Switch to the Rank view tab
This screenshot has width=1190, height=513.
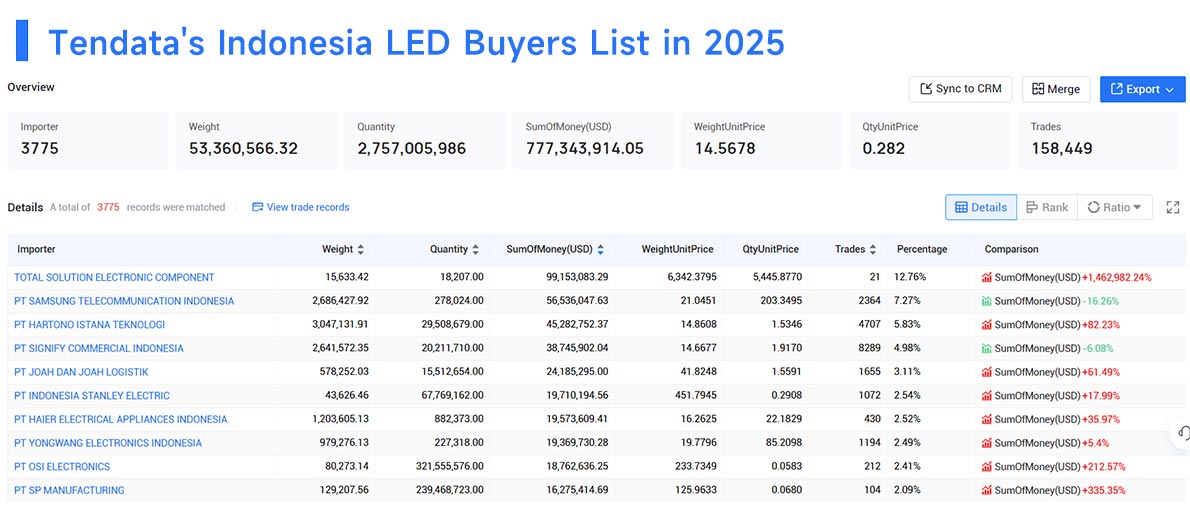tap(1047, 207)
